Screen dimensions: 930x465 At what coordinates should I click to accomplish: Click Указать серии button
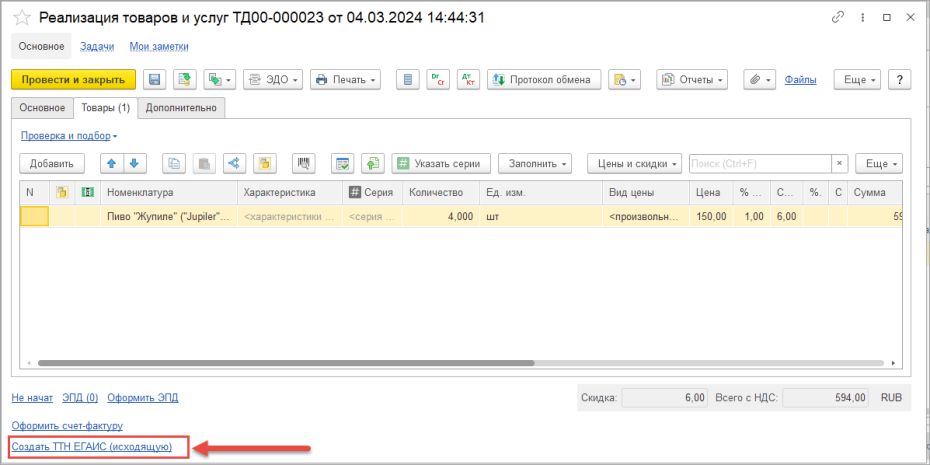coord(441,164)
